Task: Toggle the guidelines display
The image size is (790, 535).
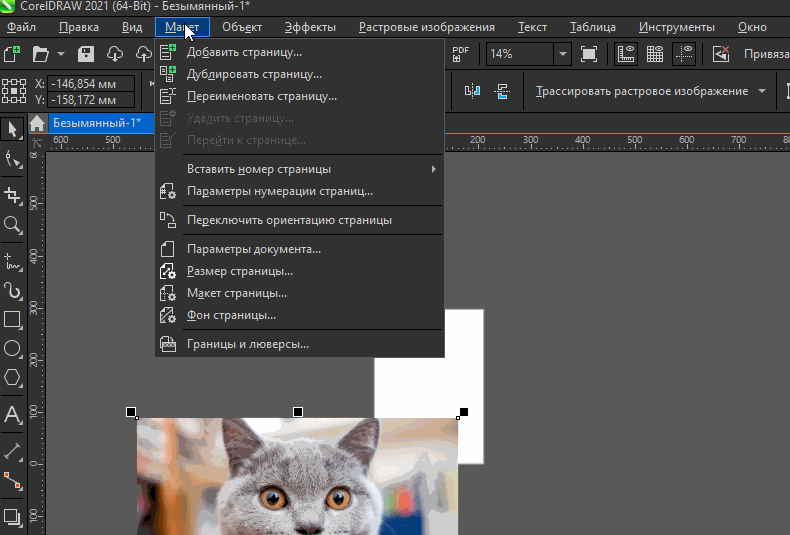Action: click(x=684, y=53)
